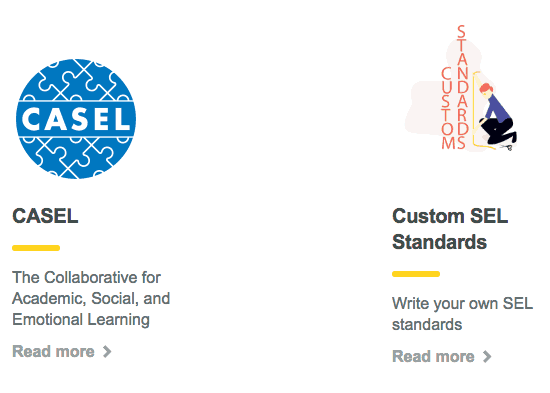Image resolution: width=550 pixels, height=393 pixels.
Task: Click the Custom Standards illustration
Action: tap(461, 88)
